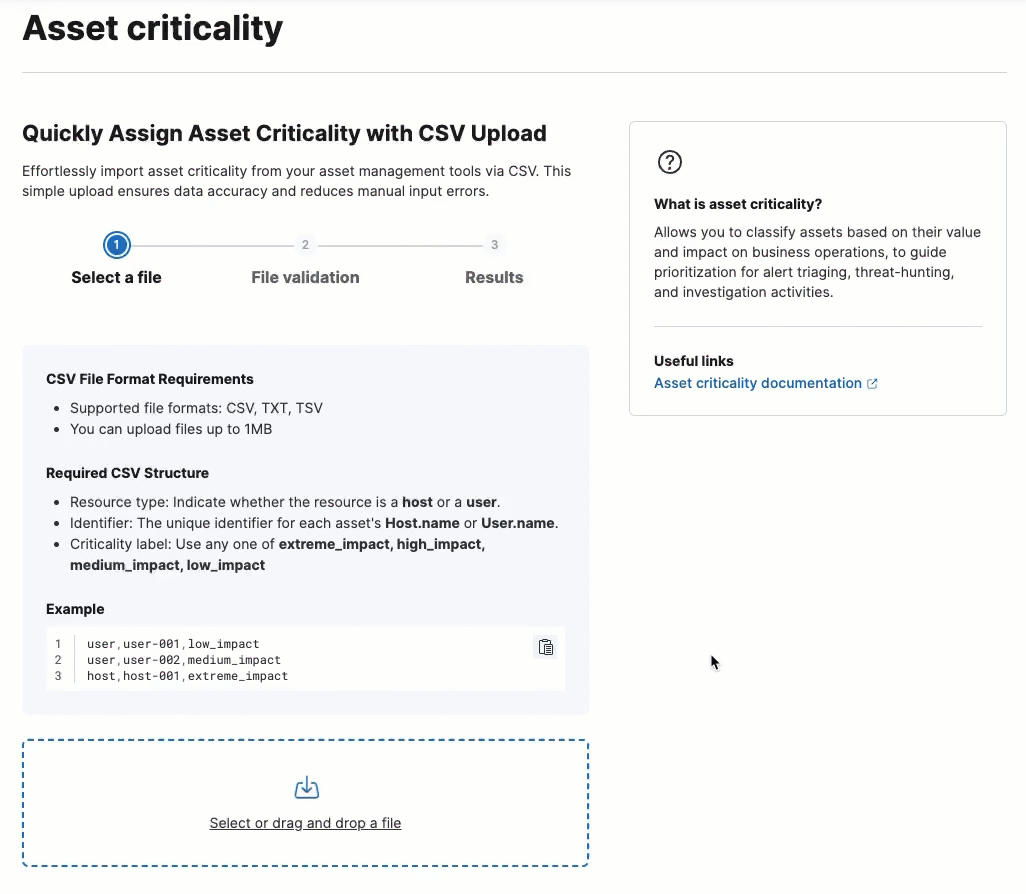Click the 'Useful links' section heading
The width and height of the screenshot is (1026, 894).
693,361
